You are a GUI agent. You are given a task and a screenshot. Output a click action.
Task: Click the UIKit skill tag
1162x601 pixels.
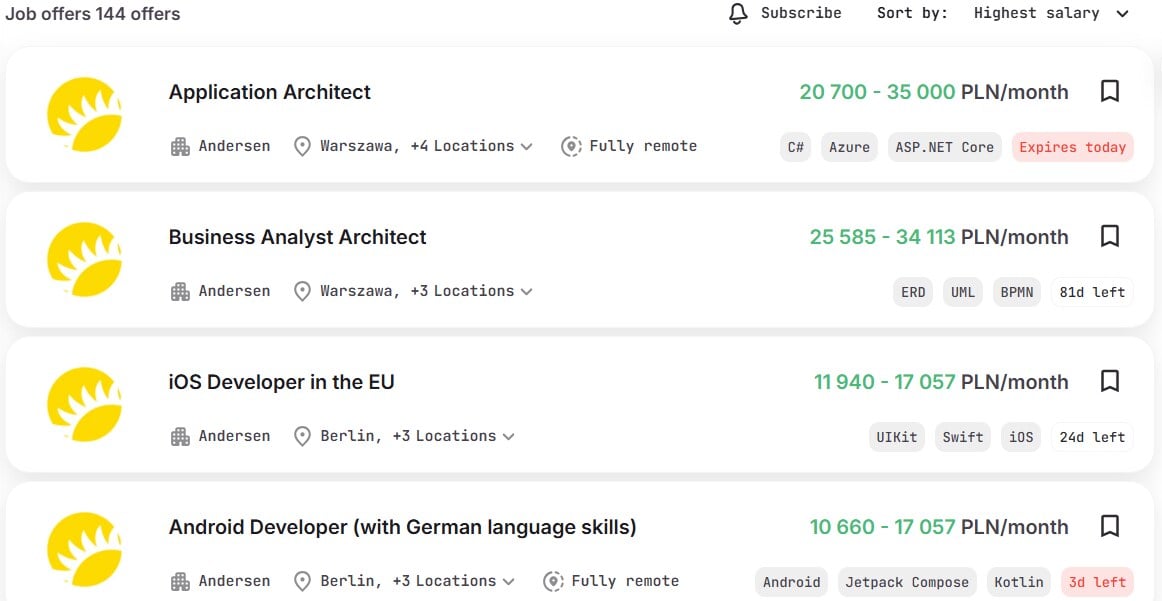pyautogui.click(x=897, y=437)
